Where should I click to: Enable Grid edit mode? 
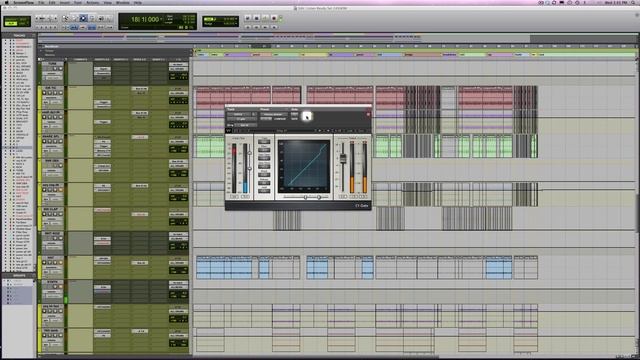[x=23, y=24]
